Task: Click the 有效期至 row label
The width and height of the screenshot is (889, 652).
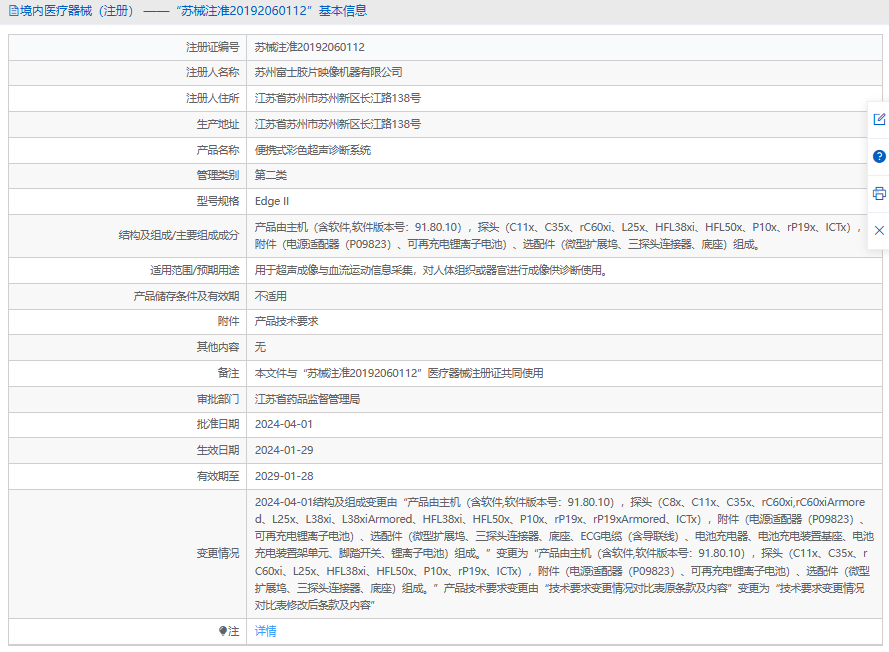Action: point(218,476)
